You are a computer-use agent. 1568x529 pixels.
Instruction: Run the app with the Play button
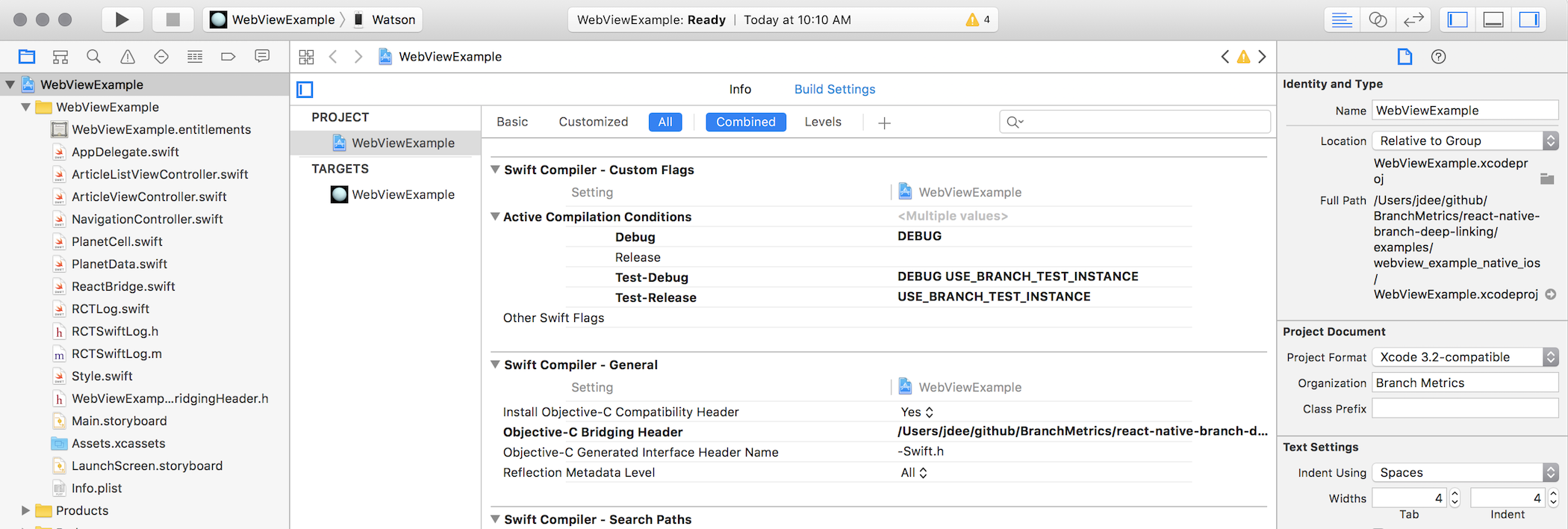point(122,19)
